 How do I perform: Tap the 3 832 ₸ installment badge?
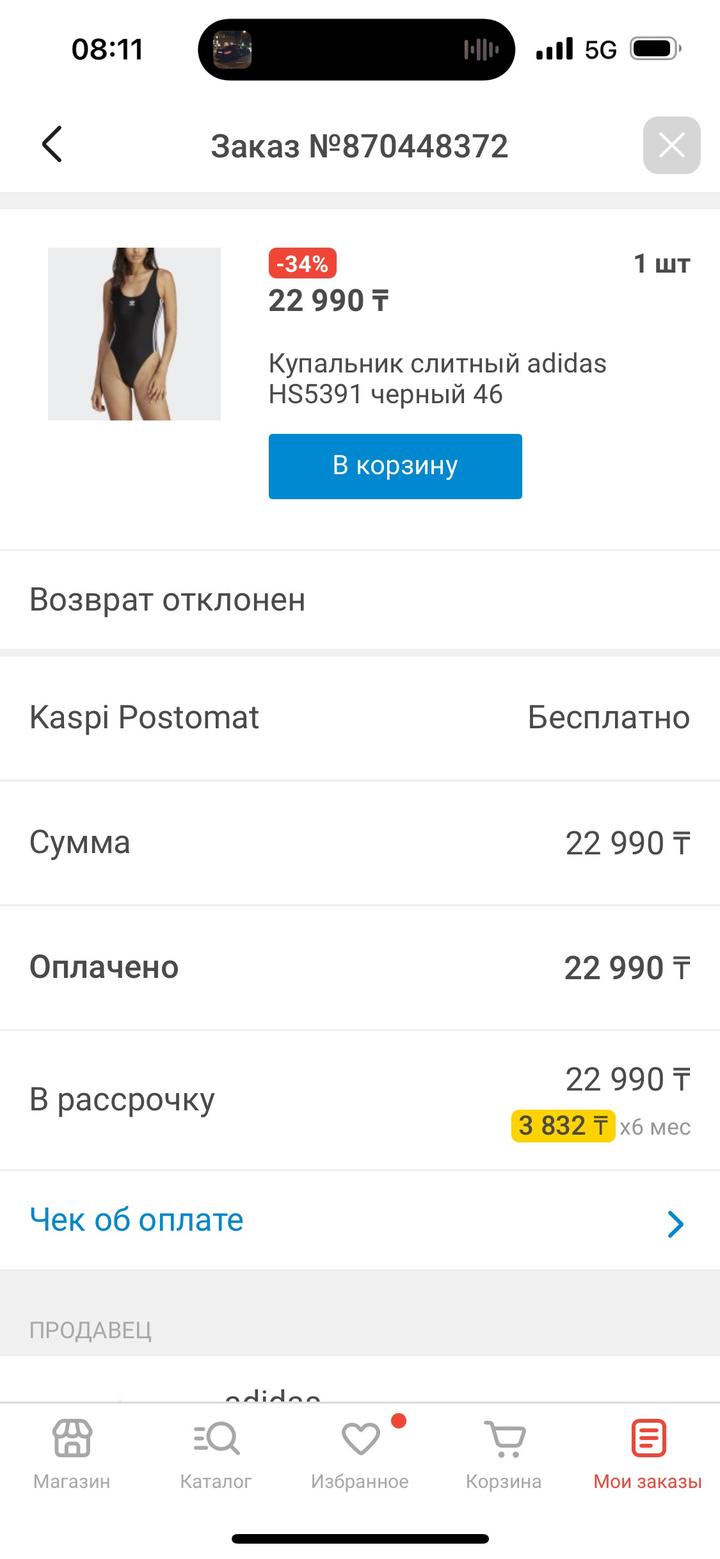(563, 1126)
